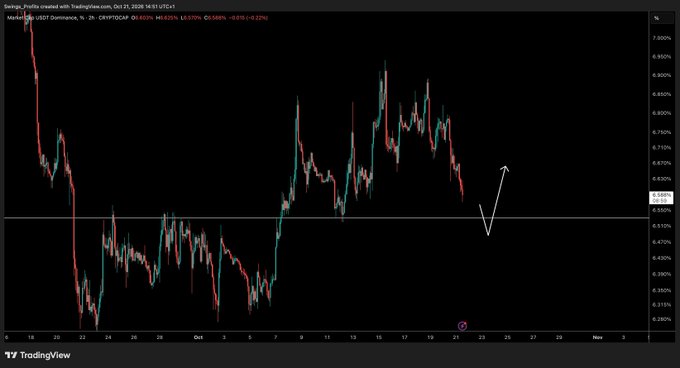Click date label 26 on time axis

coord(134,337)
